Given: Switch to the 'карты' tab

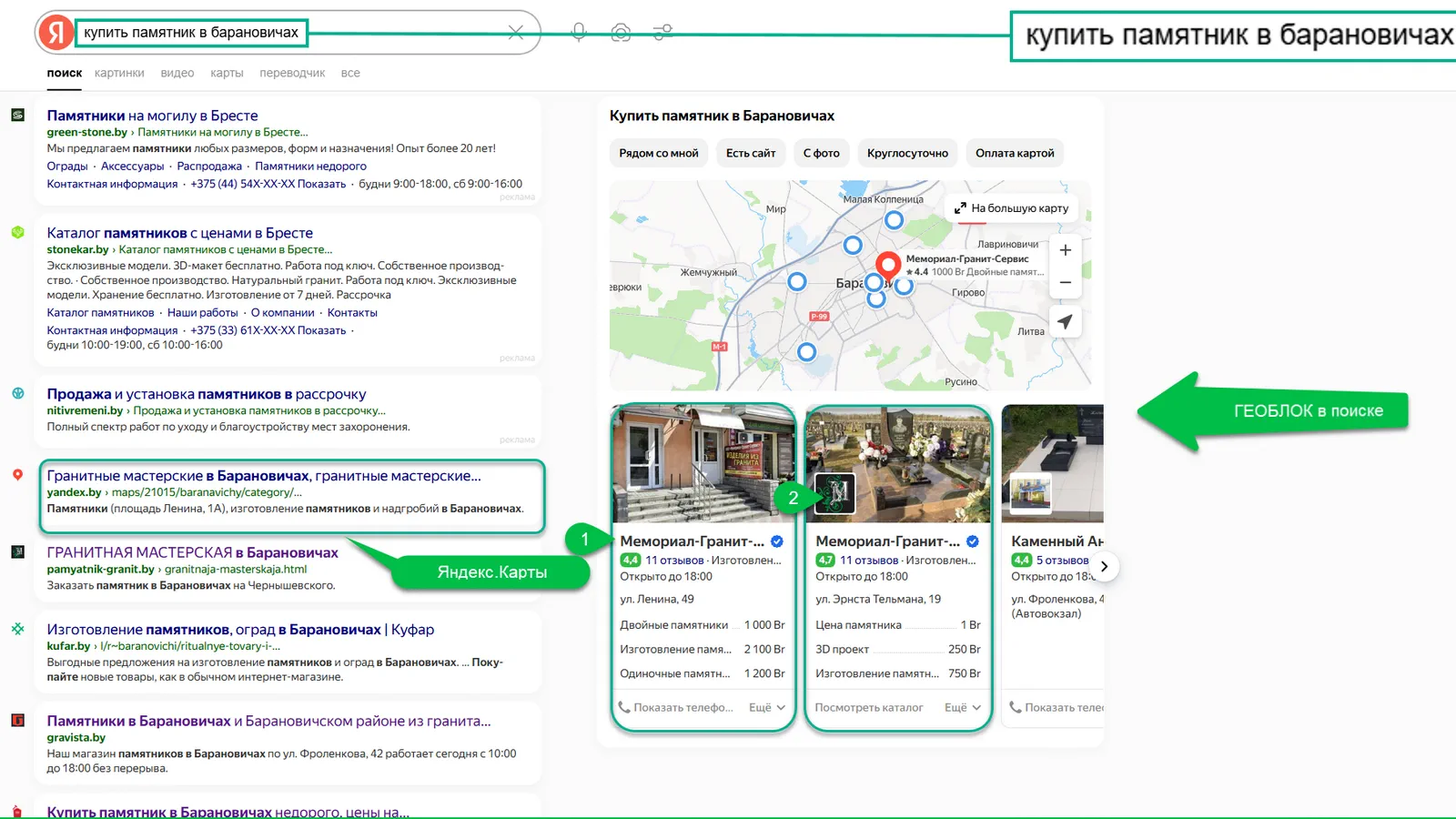Looking at the screenshot, I should coord(227,73).
